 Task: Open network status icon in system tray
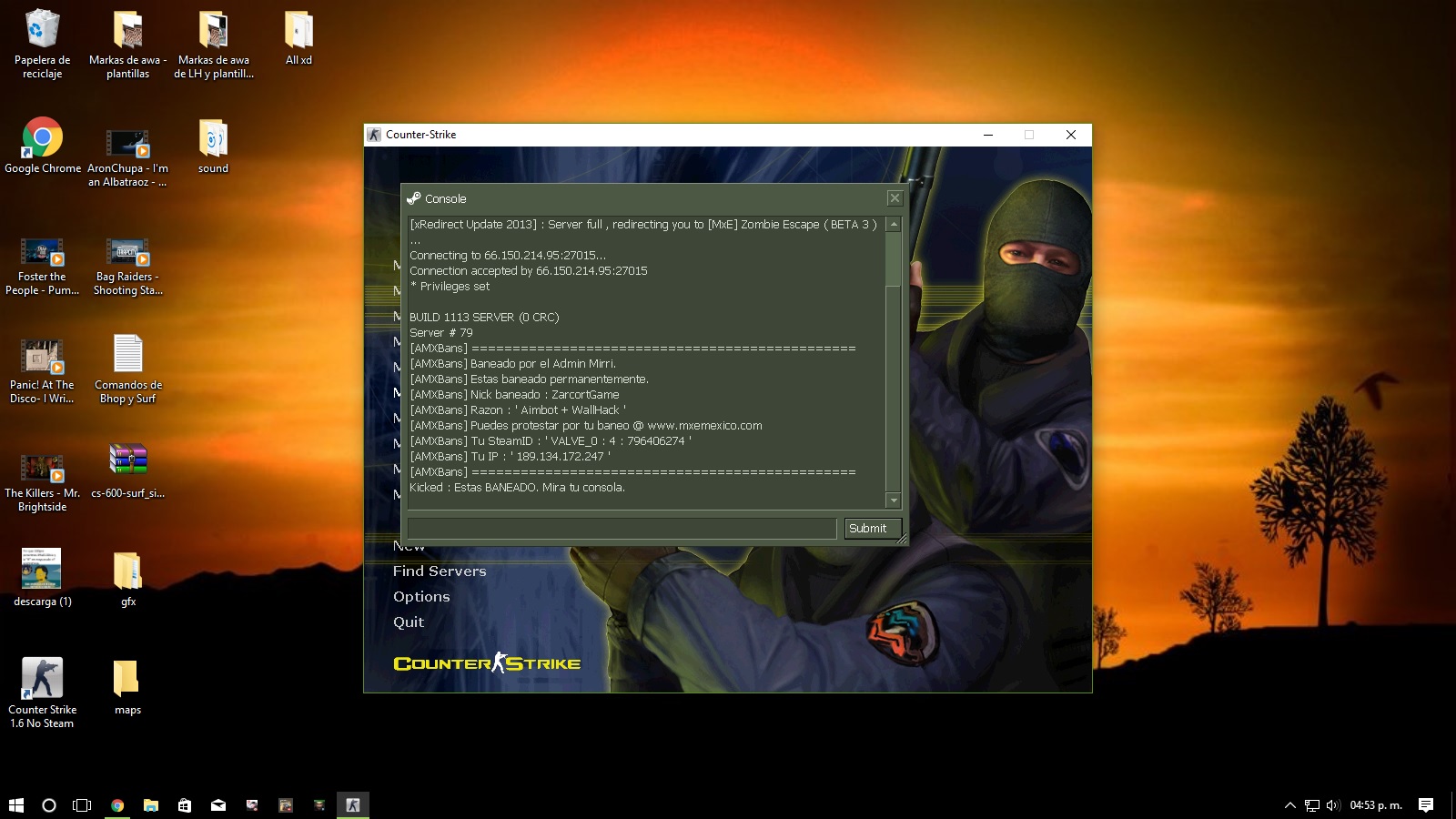point(1311,804)
